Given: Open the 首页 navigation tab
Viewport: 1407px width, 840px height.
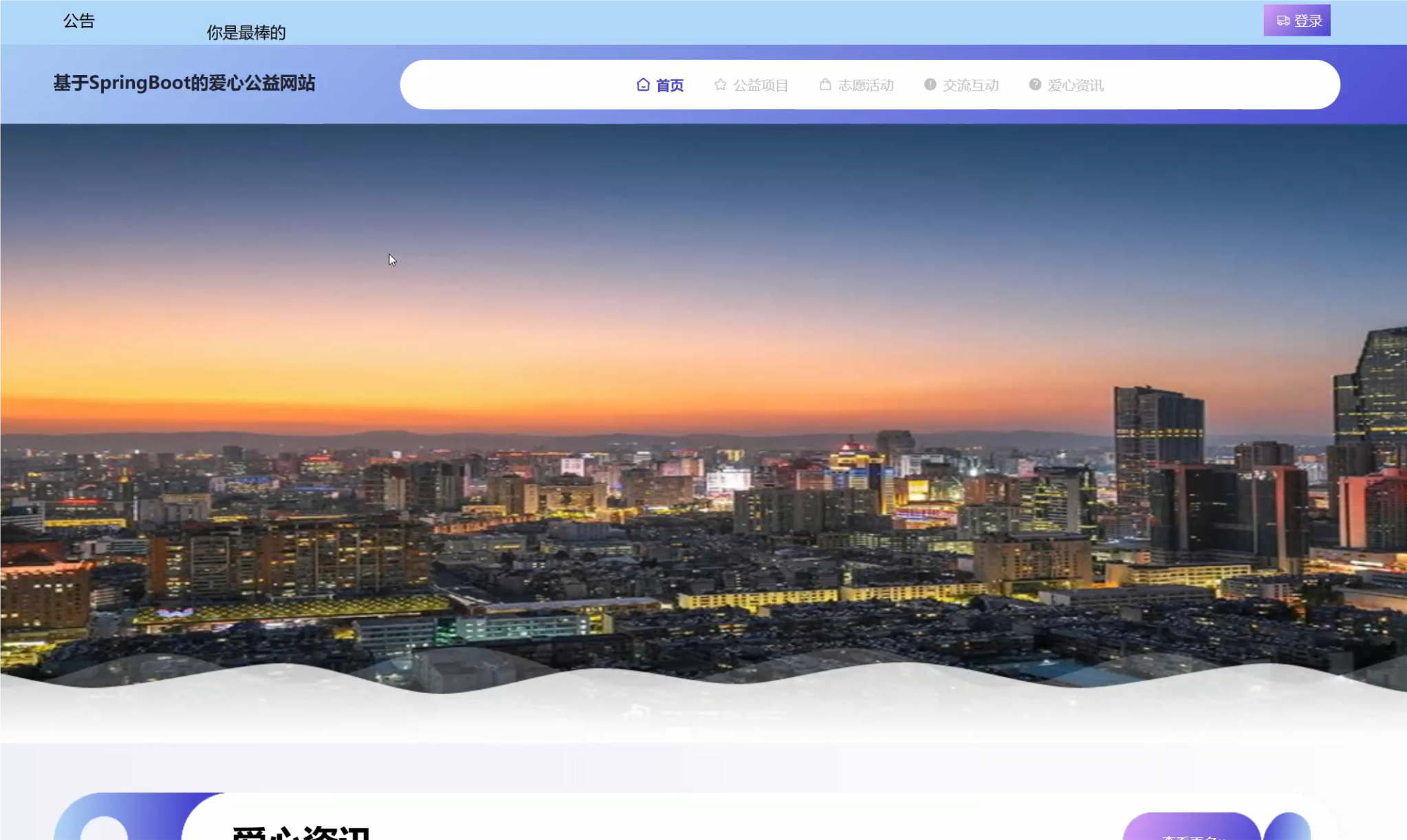Looking at the screenshot, I should [x=669, y=85].
